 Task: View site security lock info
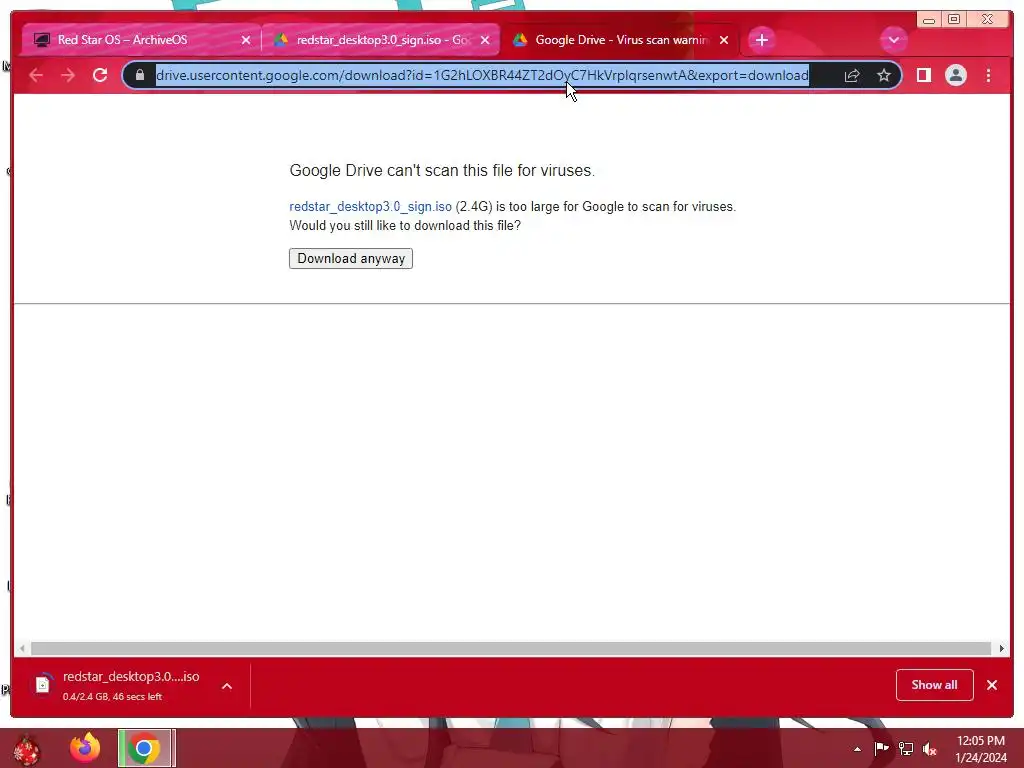pyautogui.click(x=139, y=76)
